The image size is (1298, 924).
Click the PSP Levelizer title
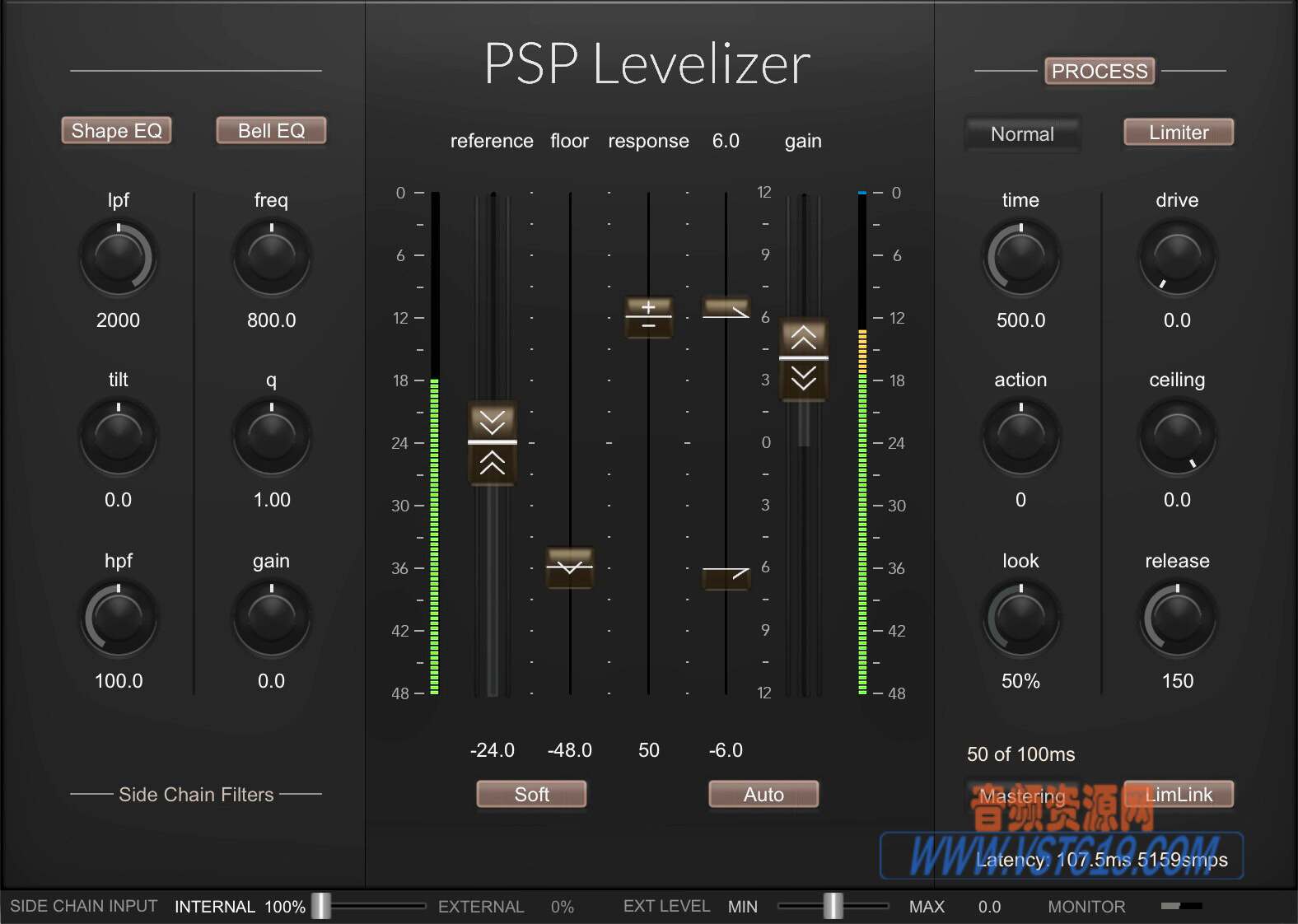(x=647, y=63)
